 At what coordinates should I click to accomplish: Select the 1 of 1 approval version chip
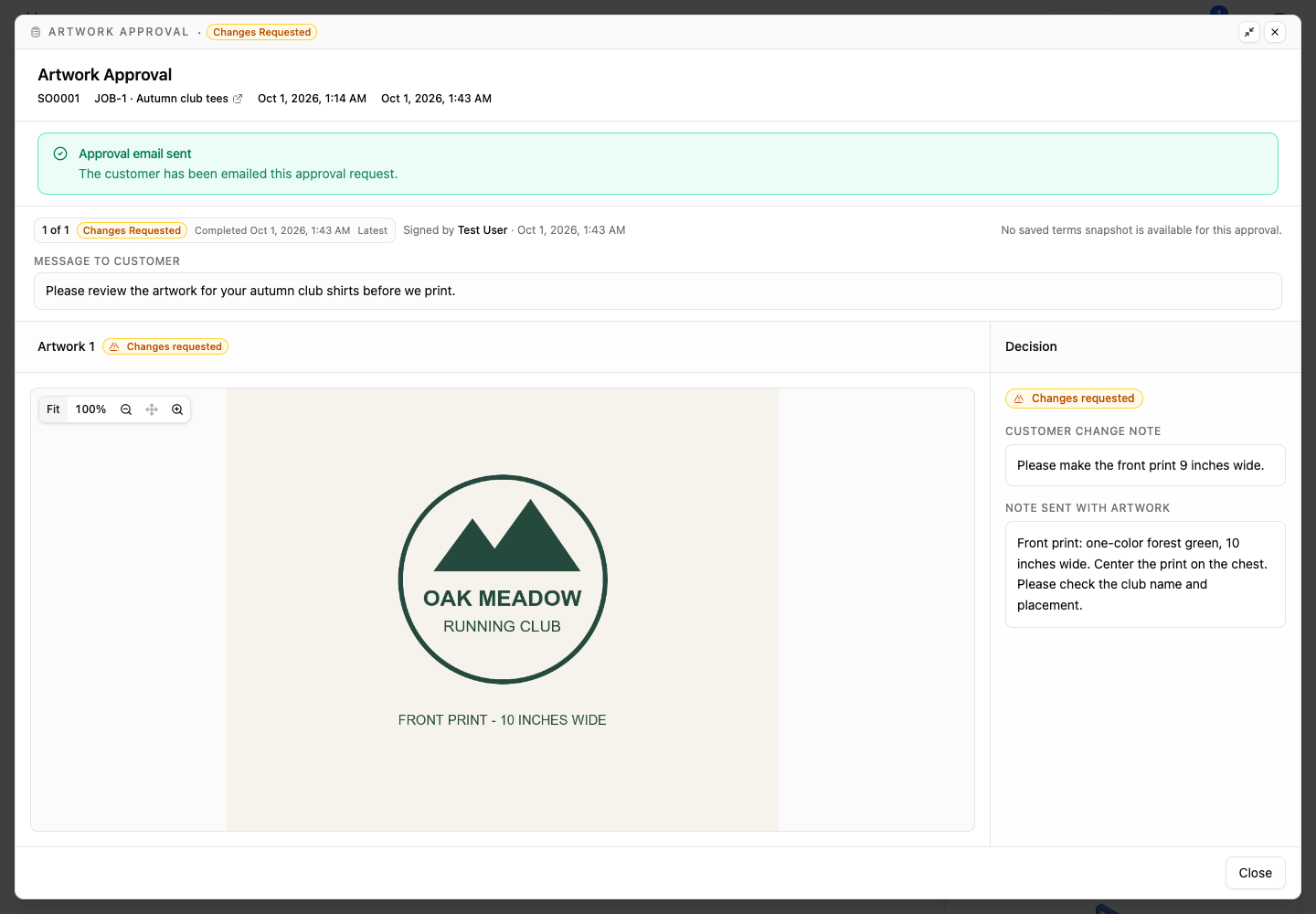point(215,230)
